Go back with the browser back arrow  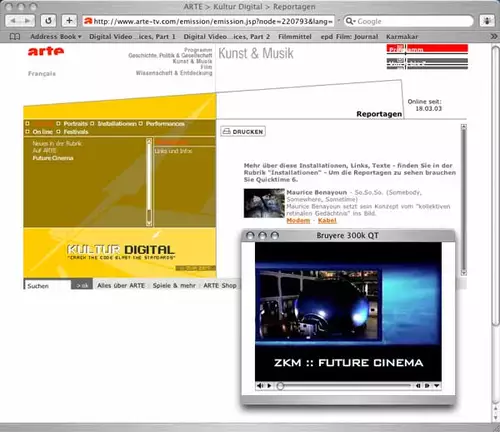pyautogui.click(x=13, y=21)
